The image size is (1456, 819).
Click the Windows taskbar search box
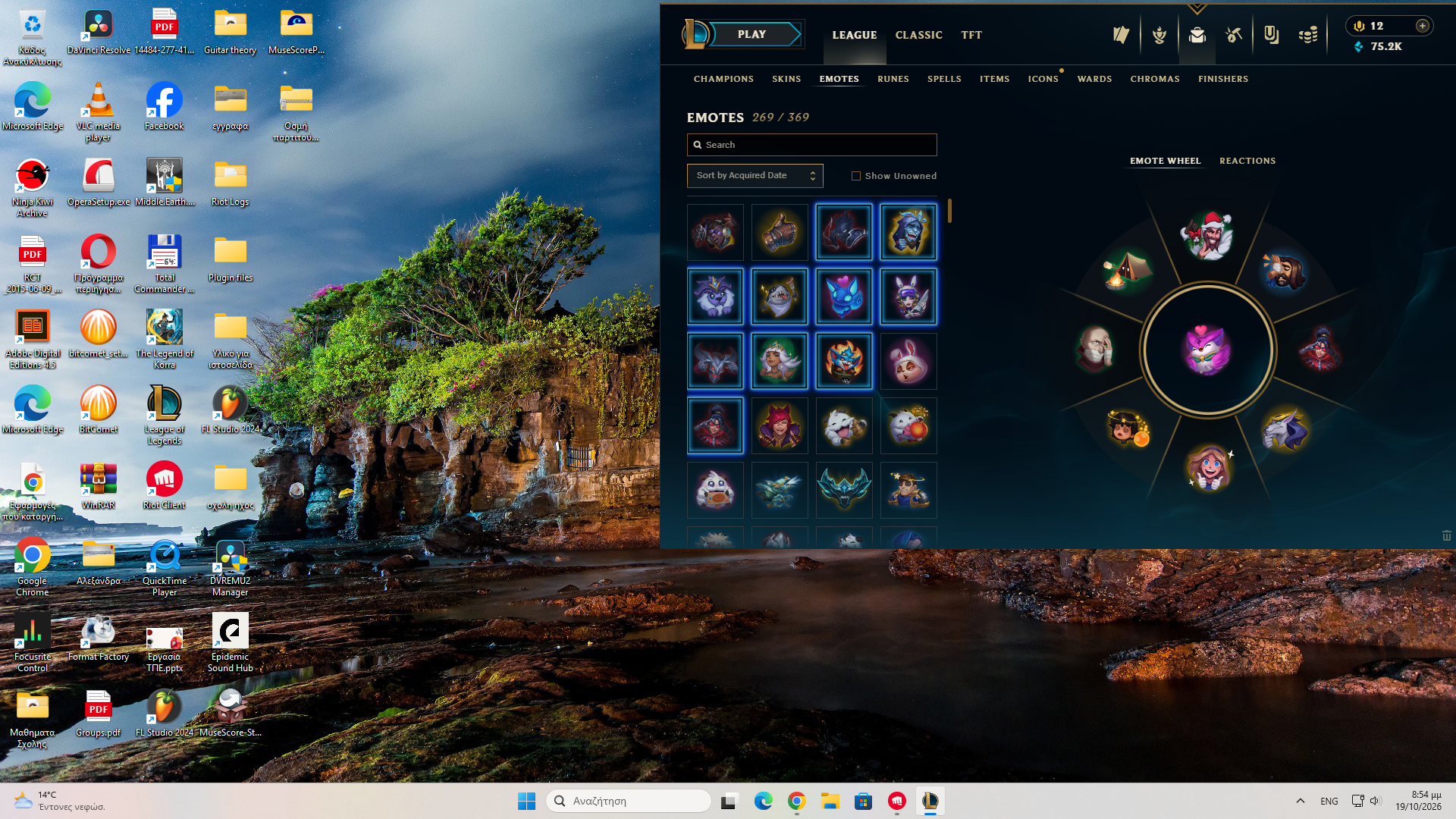click(628, 801)
